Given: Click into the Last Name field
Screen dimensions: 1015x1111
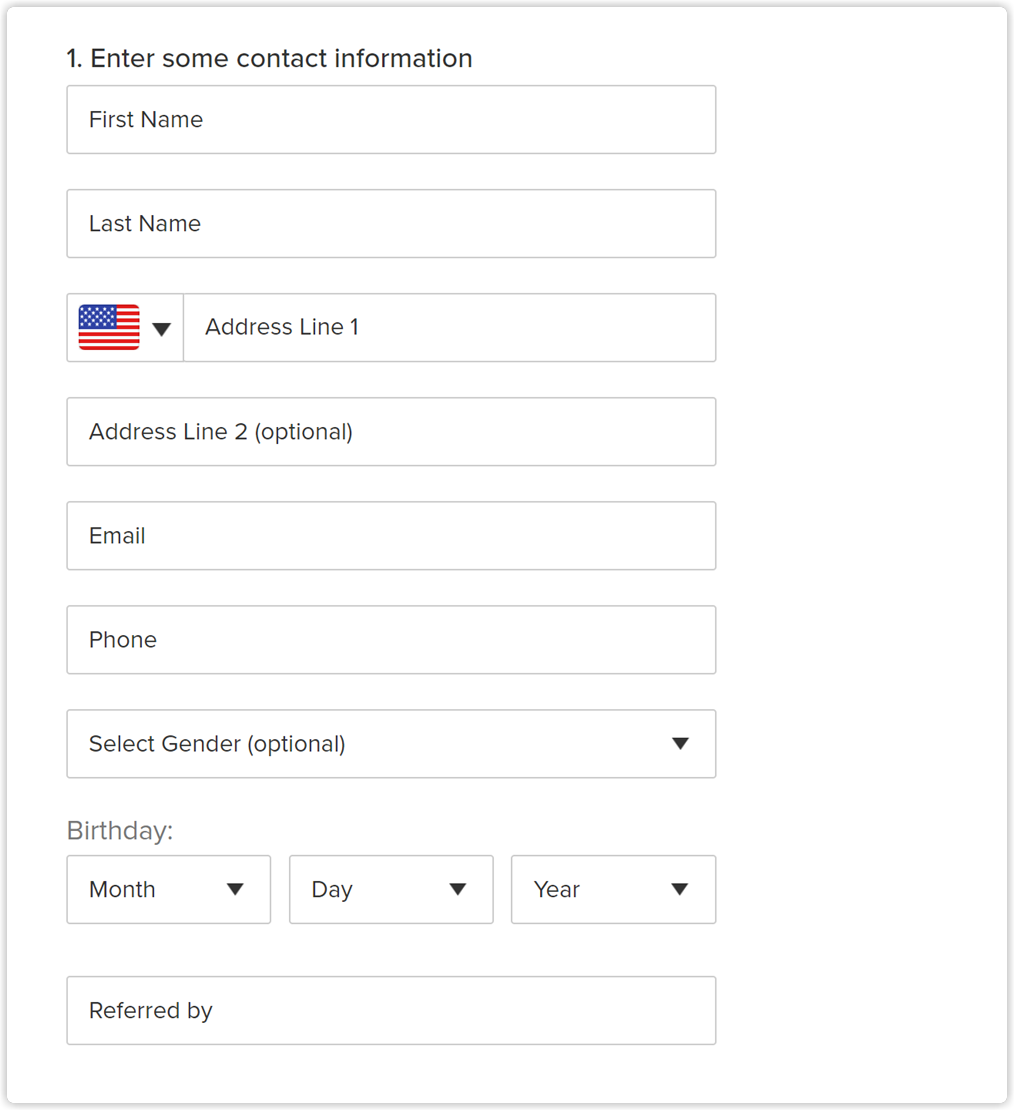Looking at the screenshot, I should coord(391,224).
